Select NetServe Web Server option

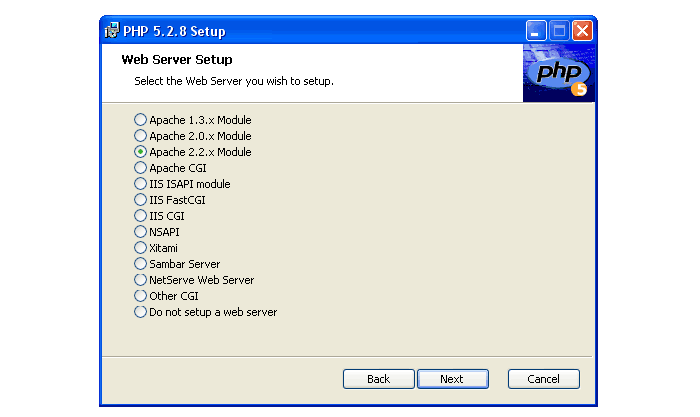(x=140, y=280)
